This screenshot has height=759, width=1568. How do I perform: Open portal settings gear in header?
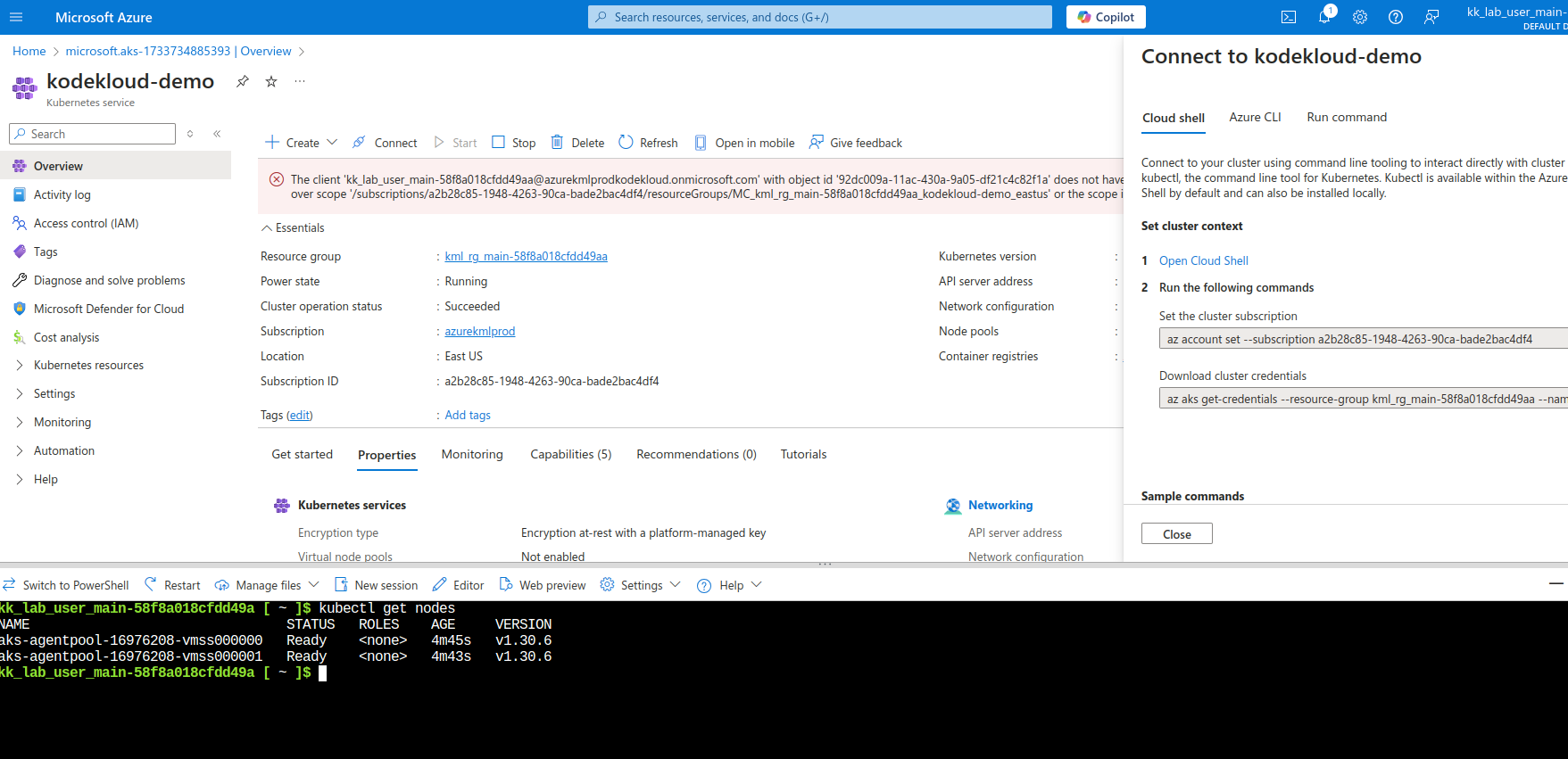coord(1360,17)
